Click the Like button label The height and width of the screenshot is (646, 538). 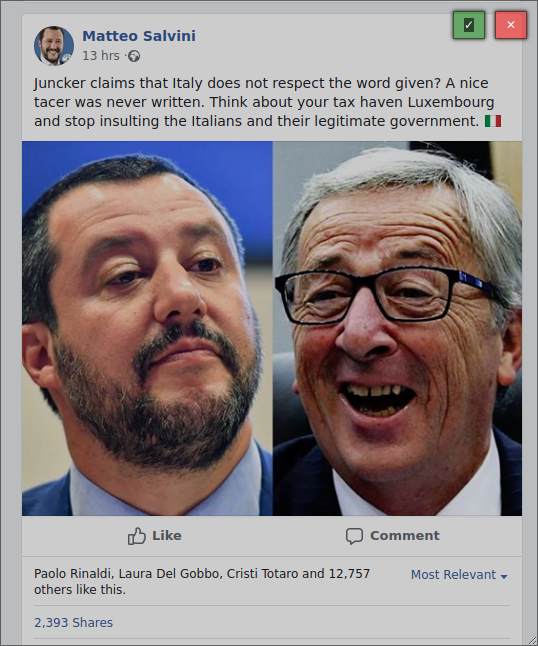pyautogui.click(x=167, y=536)
